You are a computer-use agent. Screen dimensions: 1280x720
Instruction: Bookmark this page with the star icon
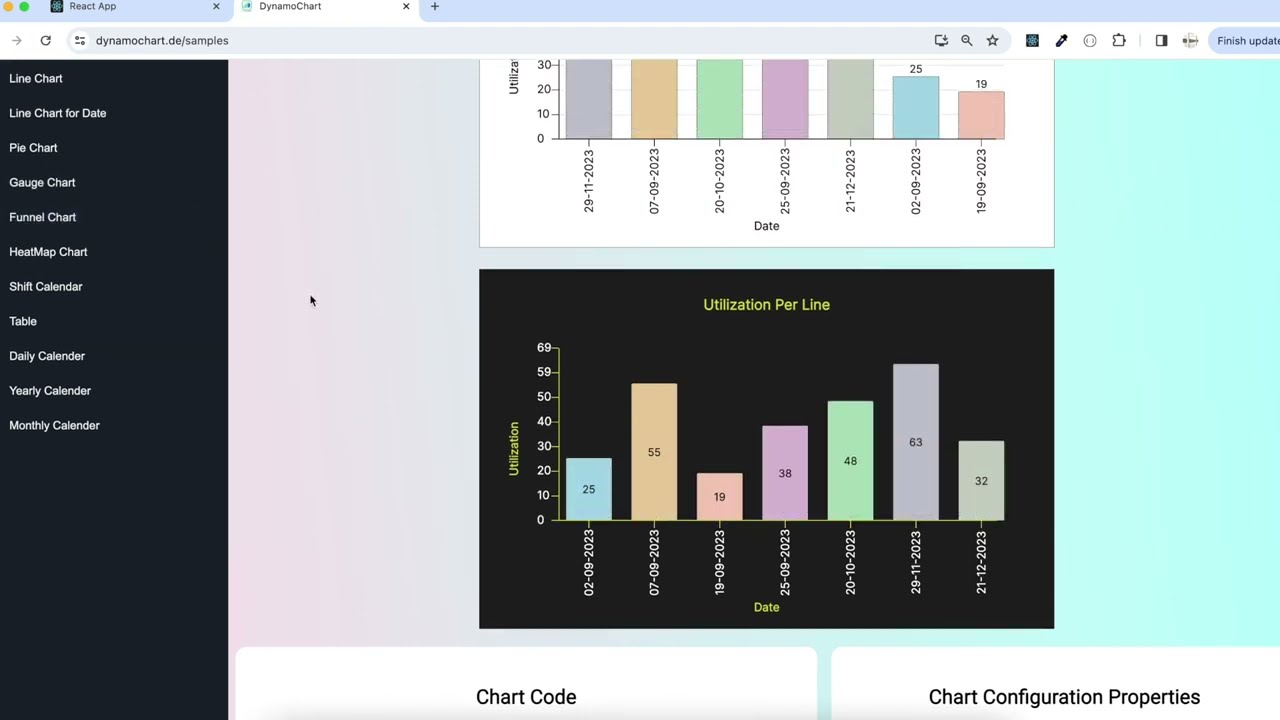pyautogui.click(x=992, y=40)
